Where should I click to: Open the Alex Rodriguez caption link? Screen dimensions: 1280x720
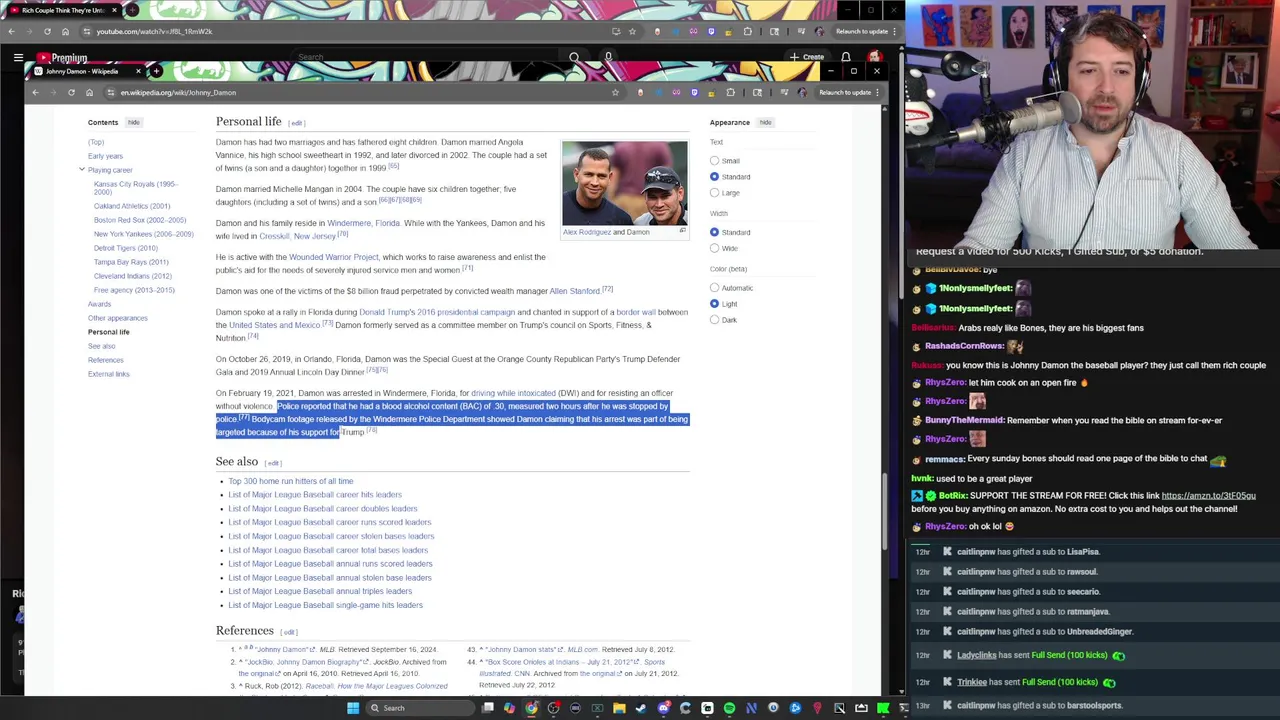click(587, 232)
